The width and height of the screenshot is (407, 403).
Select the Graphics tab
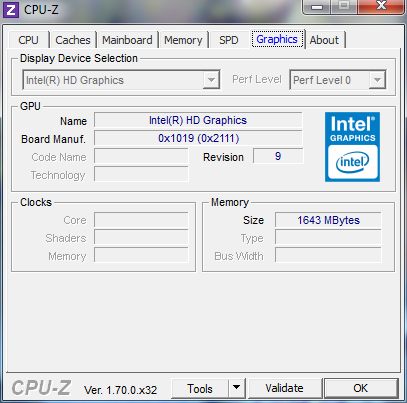click(x=277, y=39)
